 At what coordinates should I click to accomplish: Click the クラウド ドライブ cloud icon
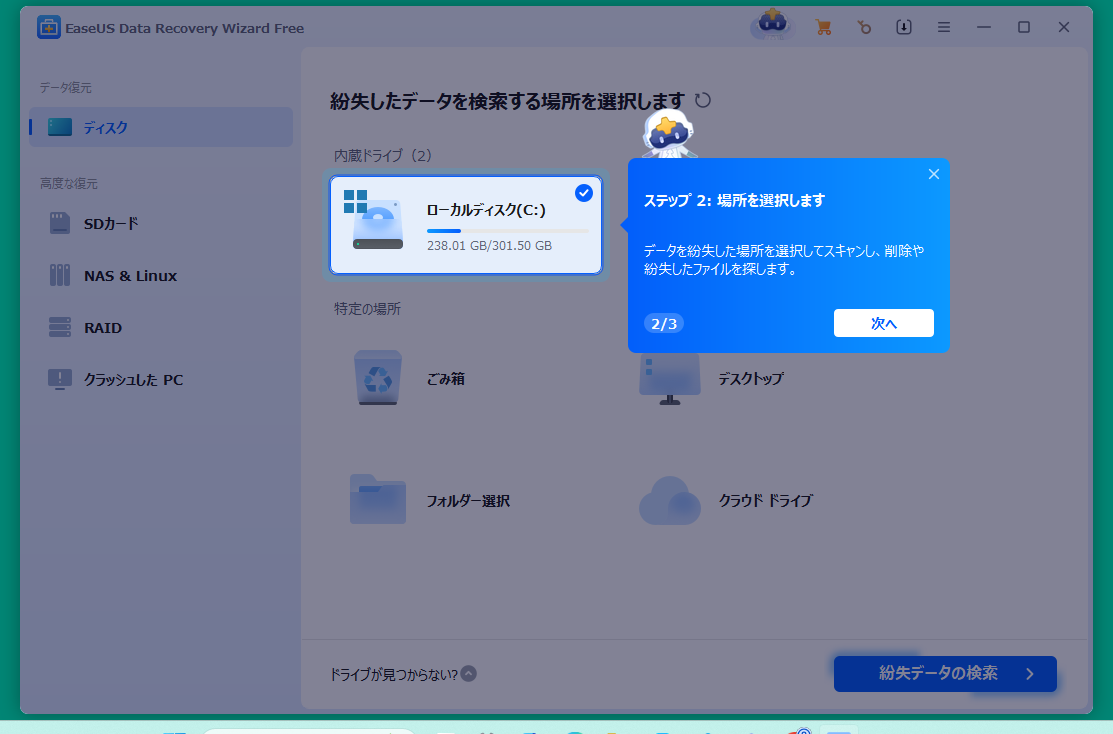(669, 500)
